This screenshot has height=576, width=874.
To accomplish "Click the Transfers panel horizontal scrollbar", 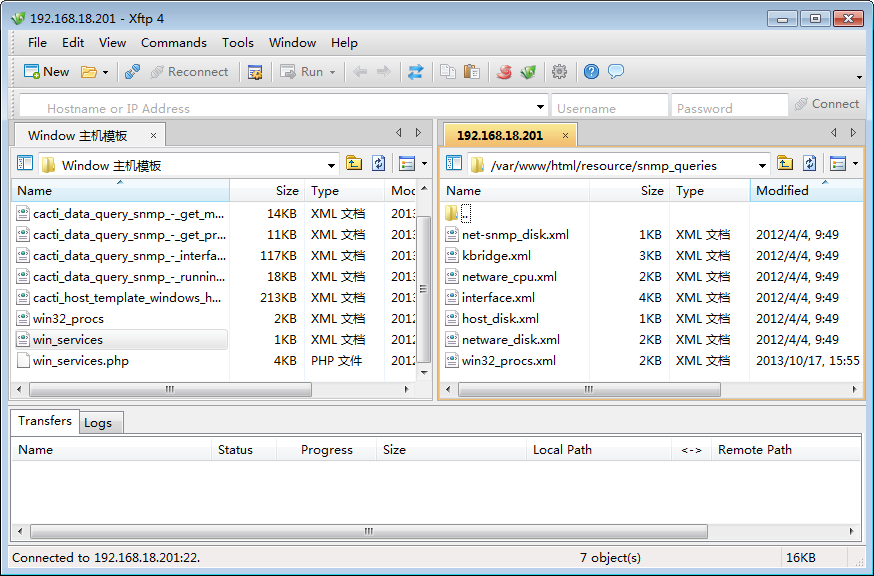I will pos(368,531).
